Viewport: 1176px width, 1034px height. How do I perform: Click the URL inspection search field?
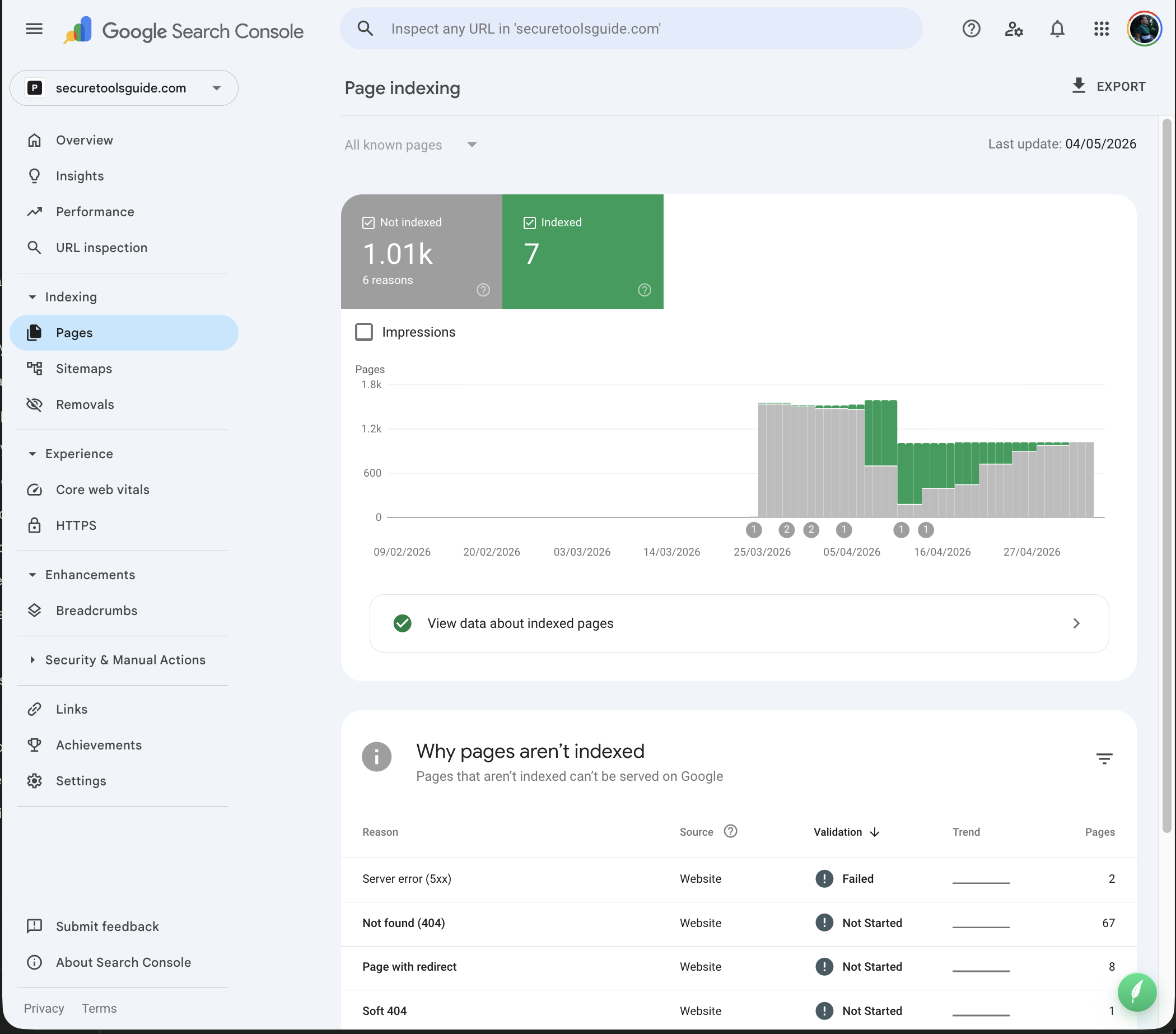click(631, 28)
